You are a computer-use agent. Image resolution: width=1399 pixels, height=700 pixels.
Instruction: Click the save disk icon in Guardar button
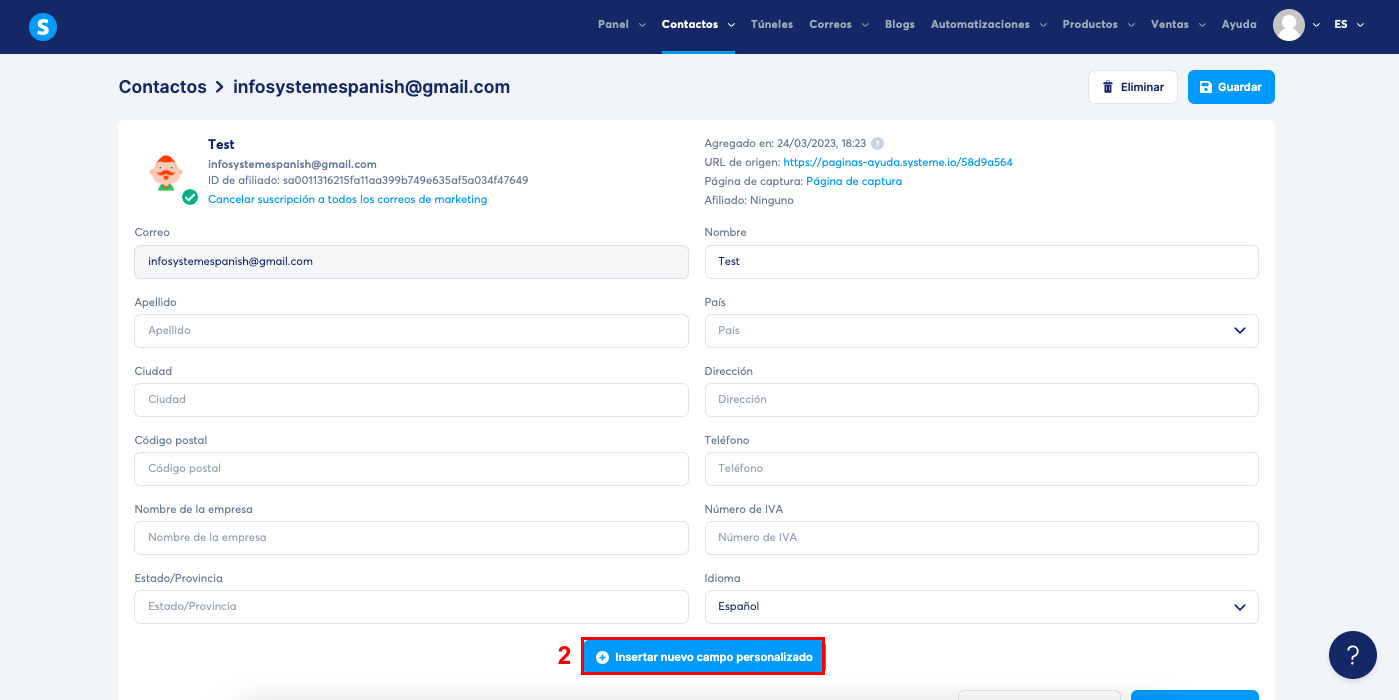(x=1207, y=87)
